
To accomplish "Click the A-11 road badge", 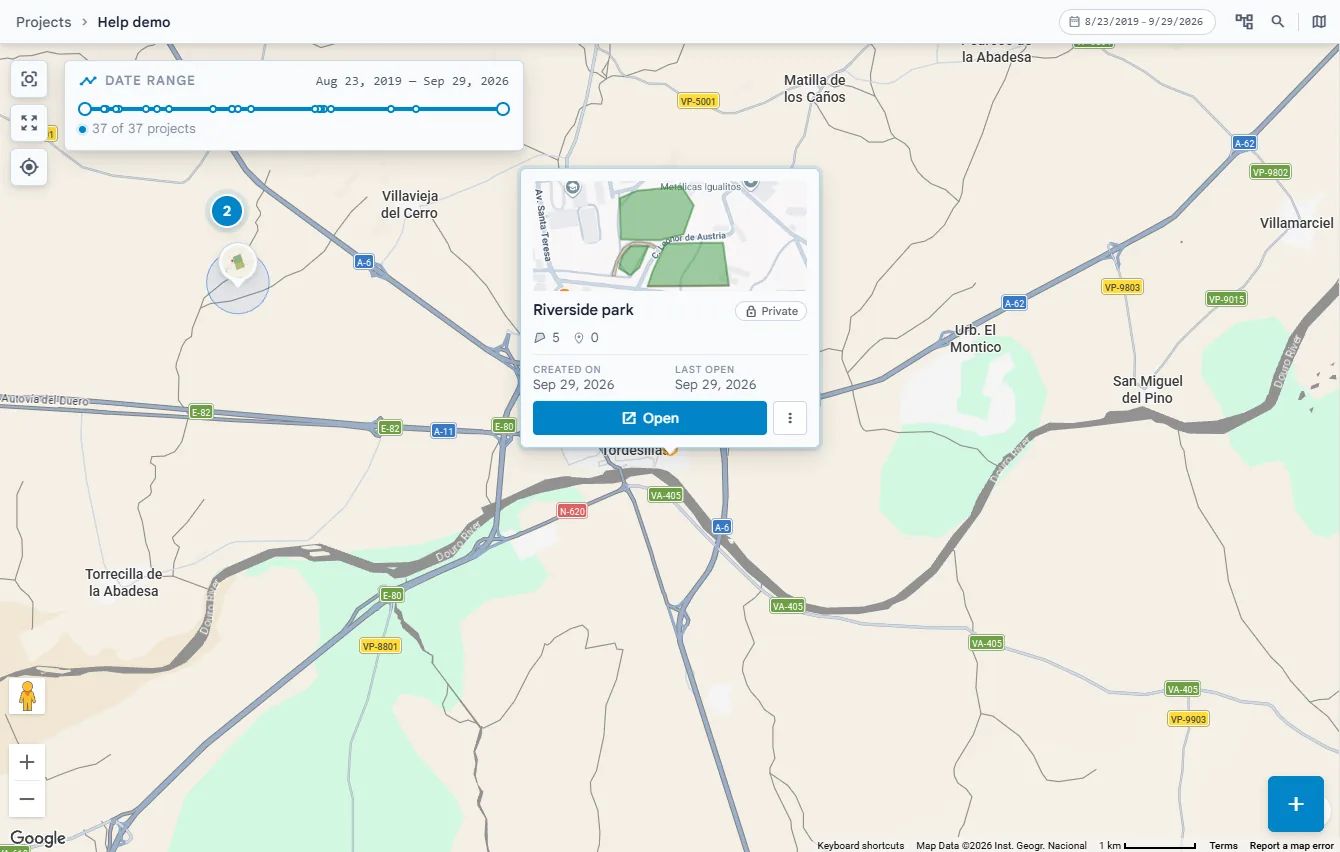I will click(444, 431).
